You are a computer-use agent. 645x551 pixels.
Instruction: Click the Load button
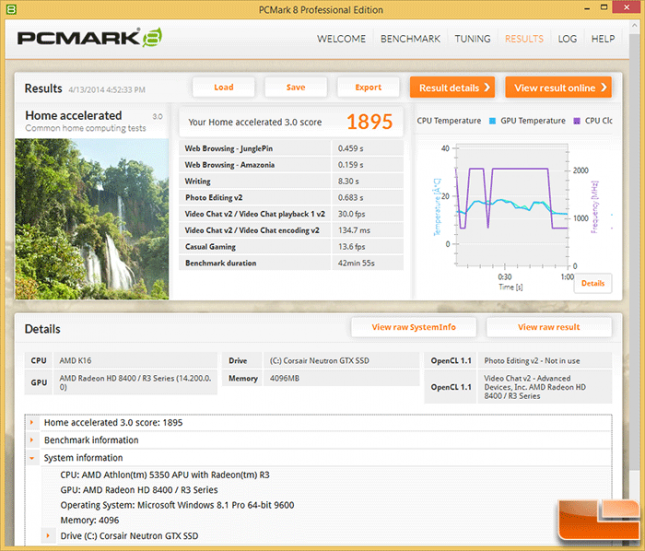(223, 87)
